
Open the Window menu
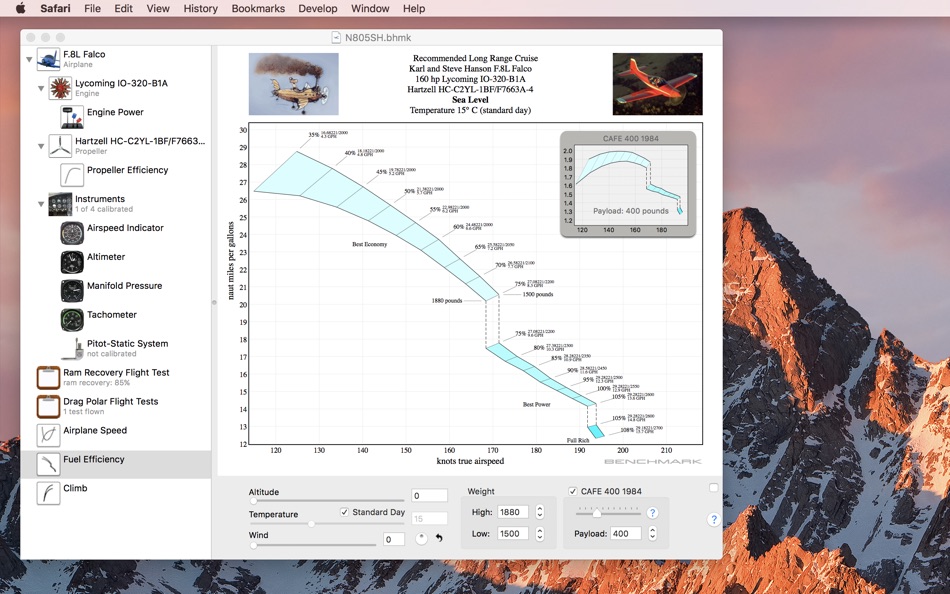370,8
